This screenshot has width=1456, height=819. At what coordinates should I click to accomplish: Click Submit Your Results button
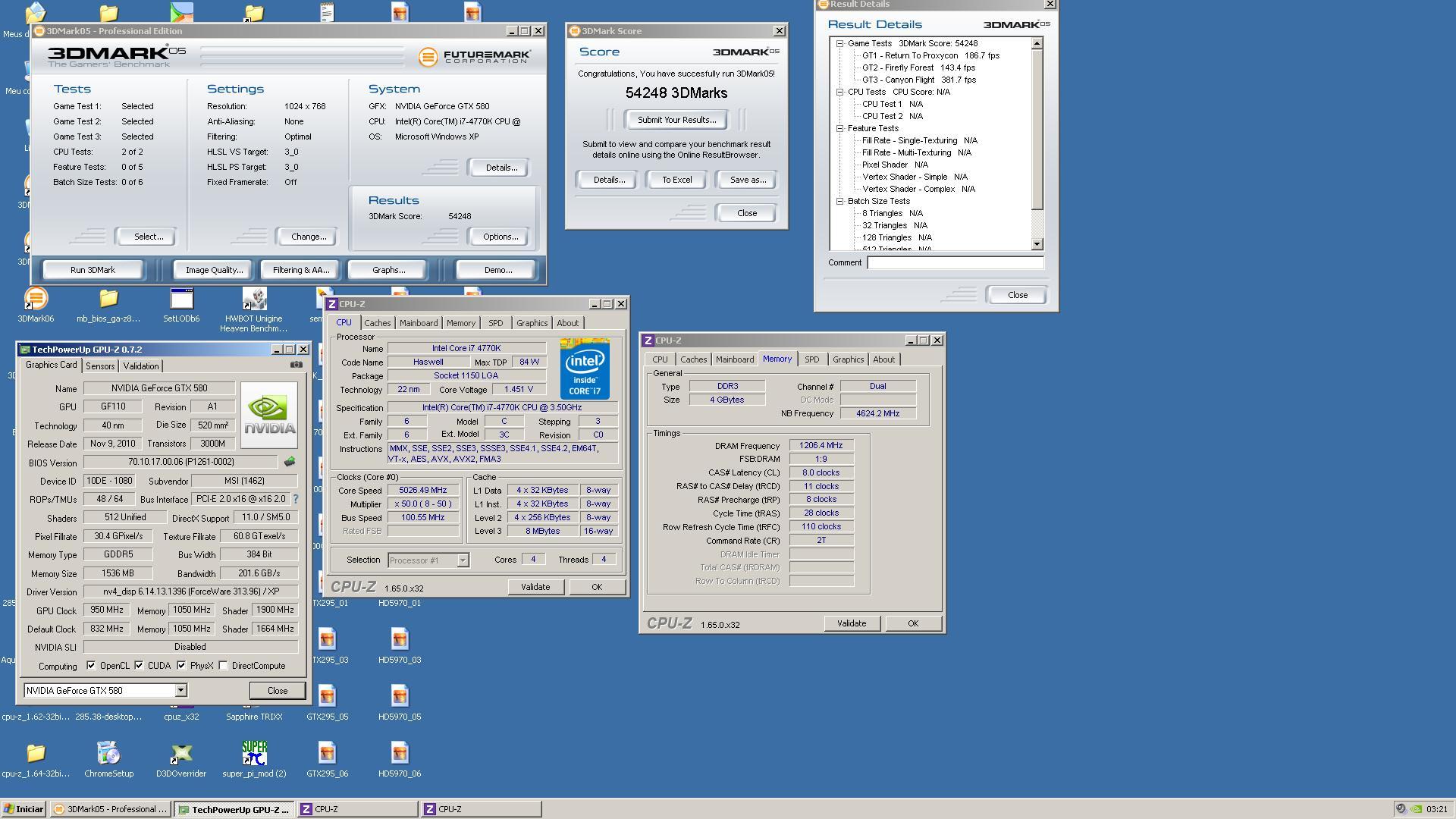coord(676,120)
